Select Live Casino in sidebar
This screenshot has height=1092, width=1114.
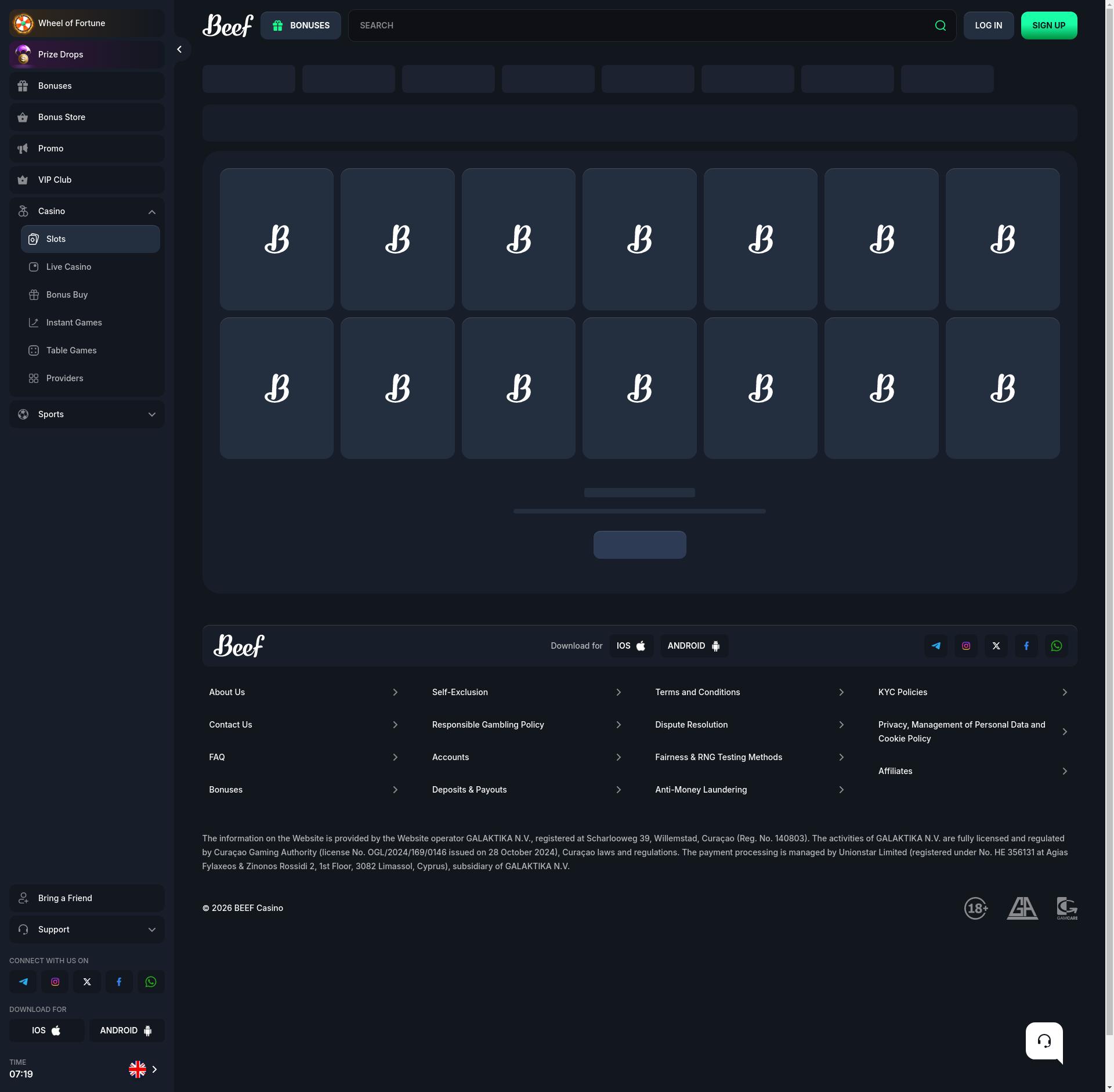click(68, 267)
